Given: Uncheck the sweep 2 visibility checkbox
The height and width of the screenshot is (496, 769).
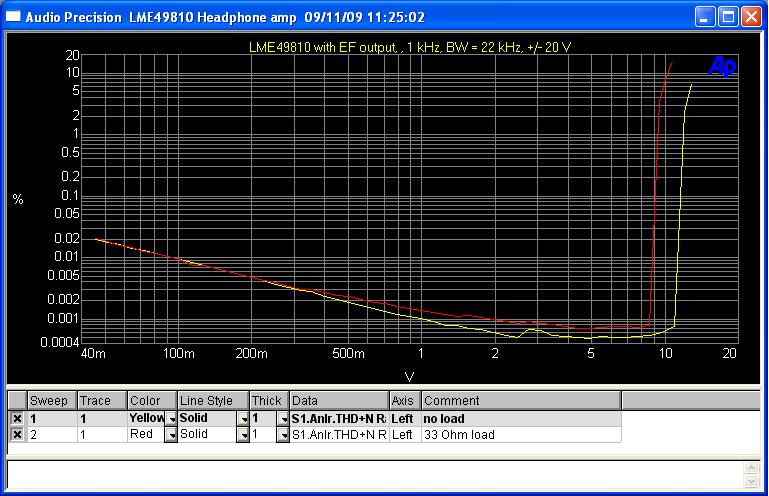Looking at the screenshot, I should click(x=17, y=435).
